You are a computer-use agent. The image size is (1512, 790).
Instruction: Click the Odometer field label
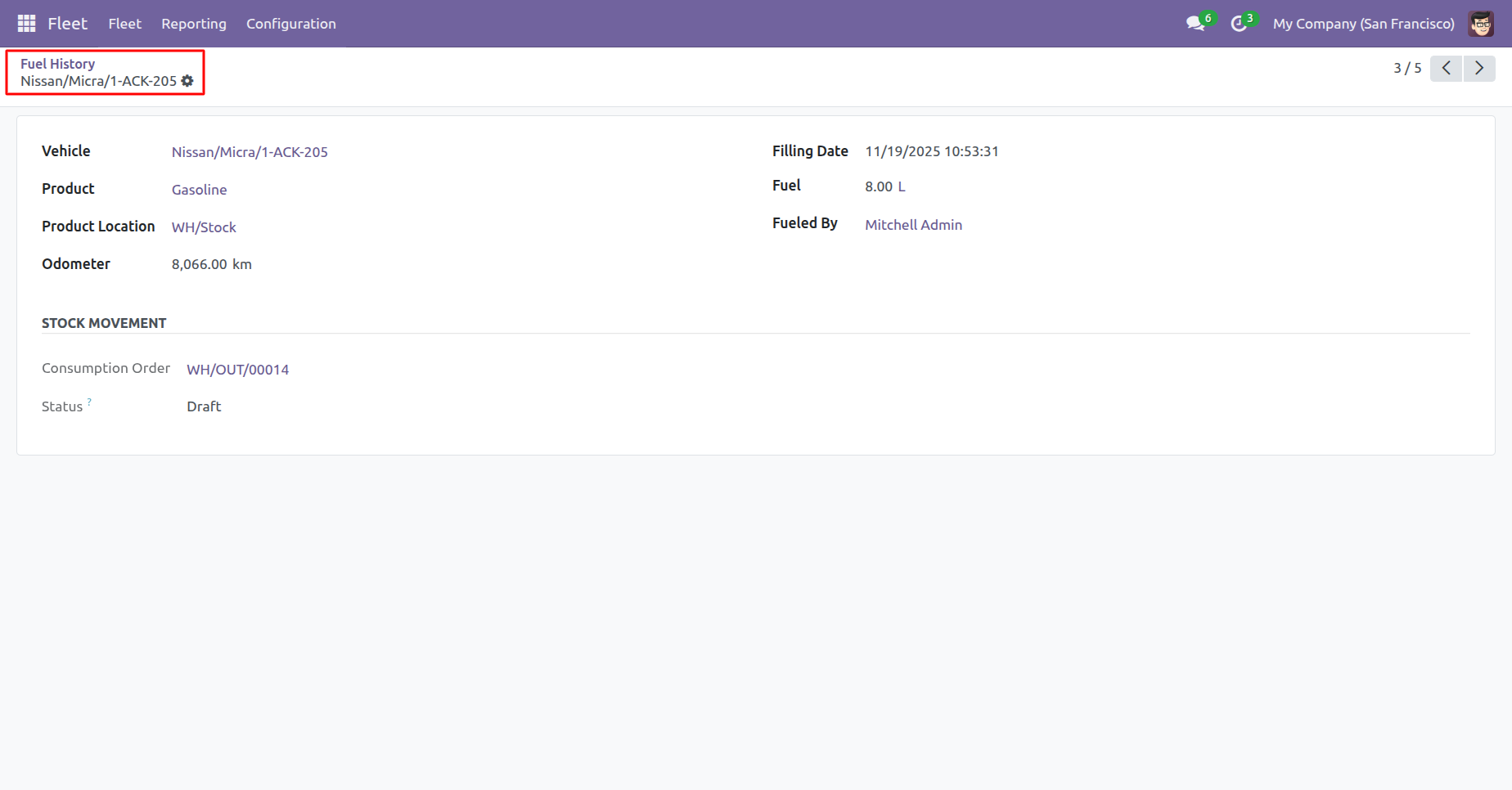click(x=76, y=264)
